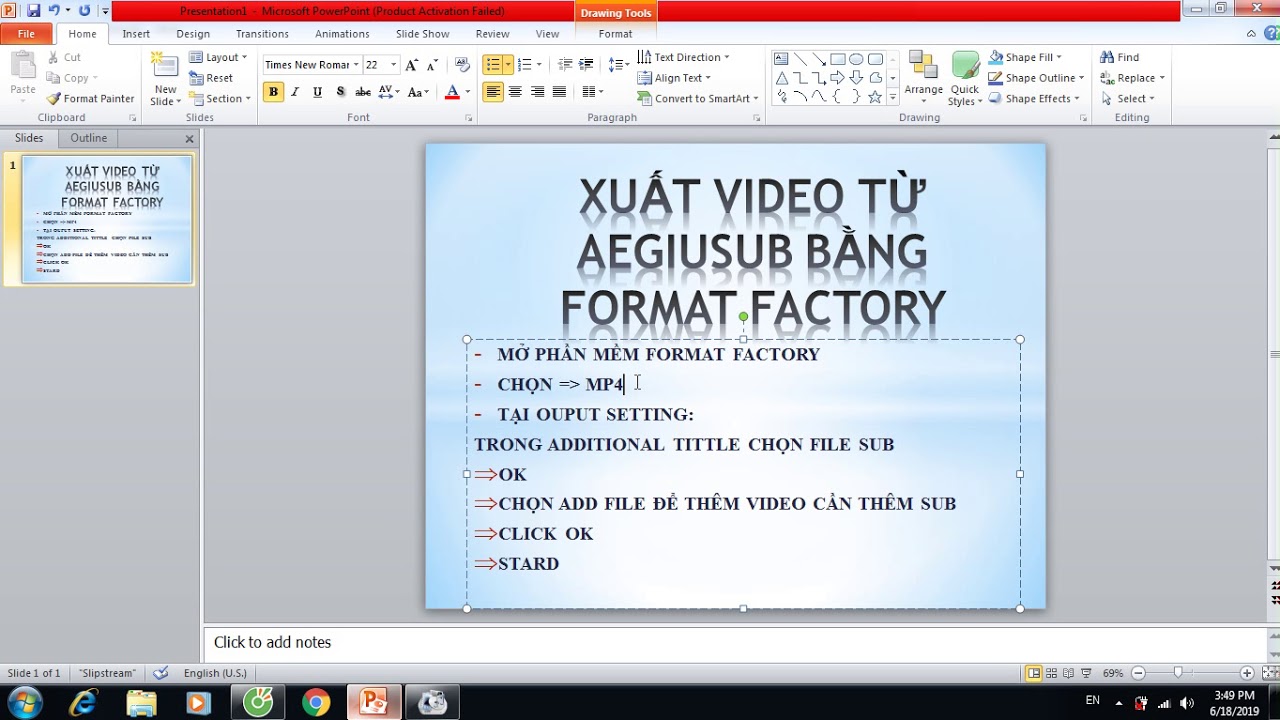Increase list indent level
This screenshot has height=720, width=1280.
[x=588, y=65]
